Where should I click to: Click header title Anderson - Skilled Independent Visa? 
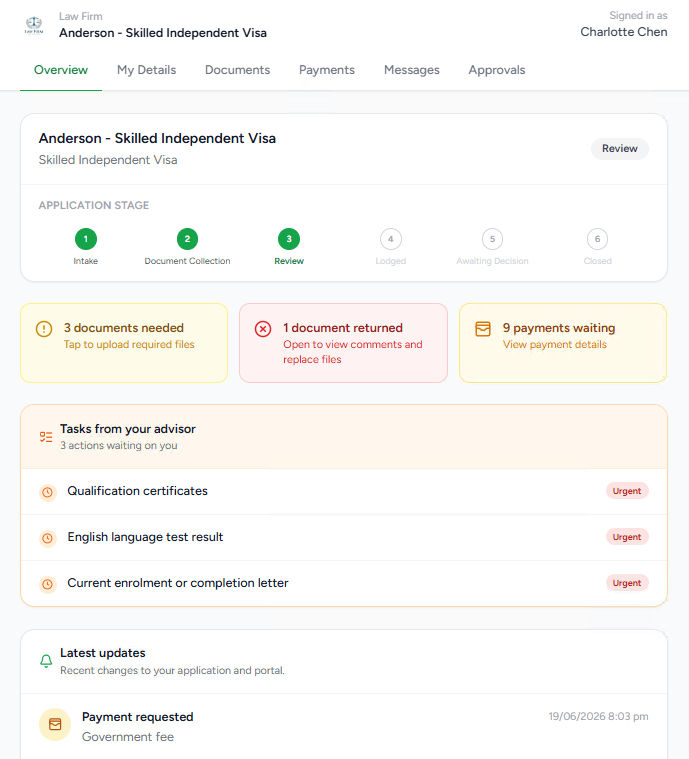coord(163,33)
